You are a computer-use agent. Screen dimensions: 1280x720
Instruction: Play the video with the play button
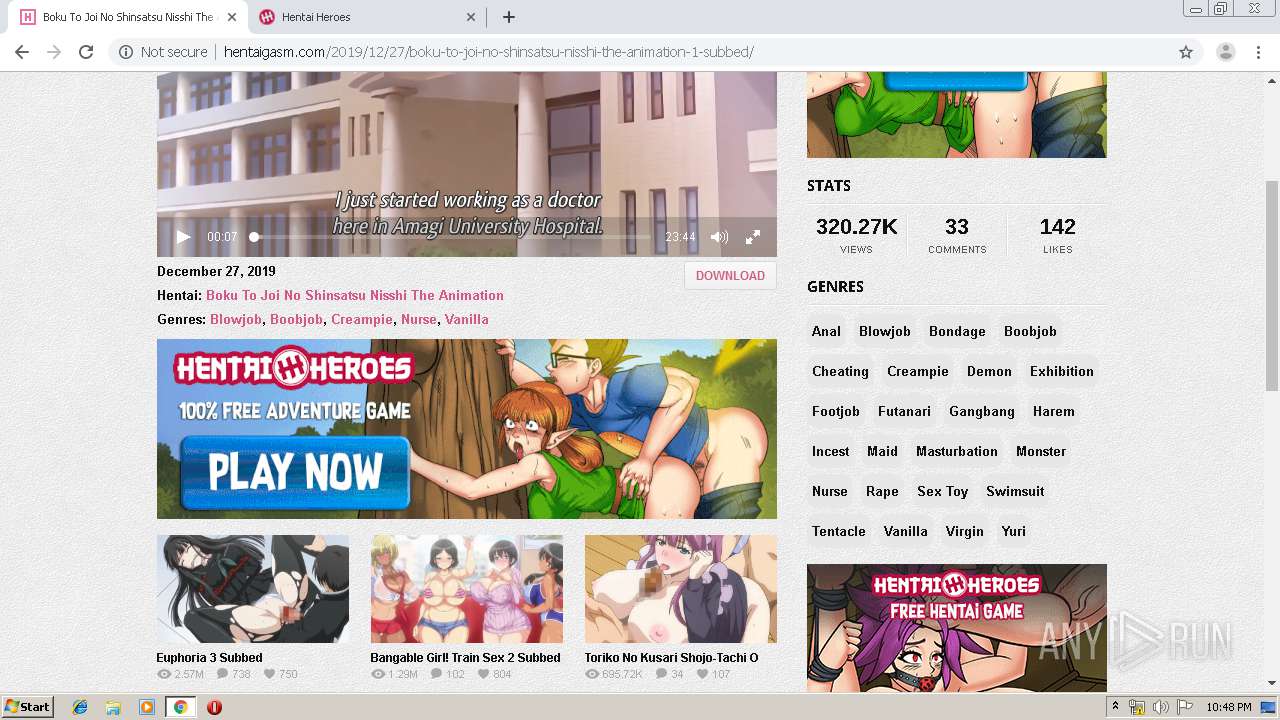[183, 237]
